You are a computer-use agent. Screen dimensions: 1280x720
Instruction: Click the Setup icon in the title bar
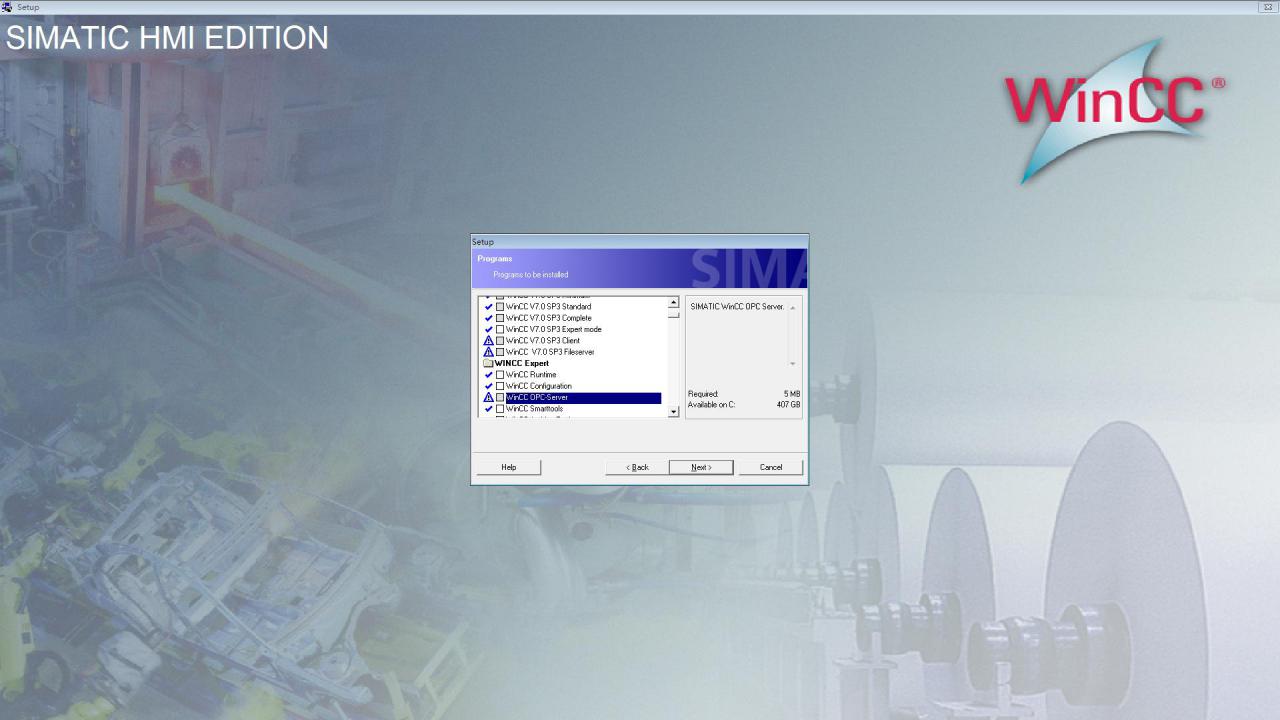(x=8, y=7)
